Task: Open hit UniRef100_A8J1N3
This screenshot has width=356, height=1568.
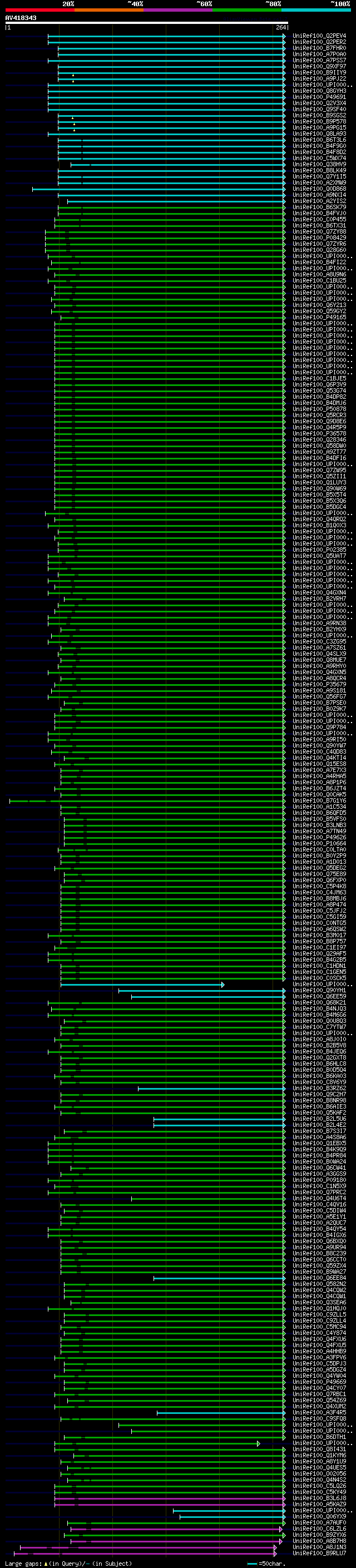Action: pos(319,1547)
